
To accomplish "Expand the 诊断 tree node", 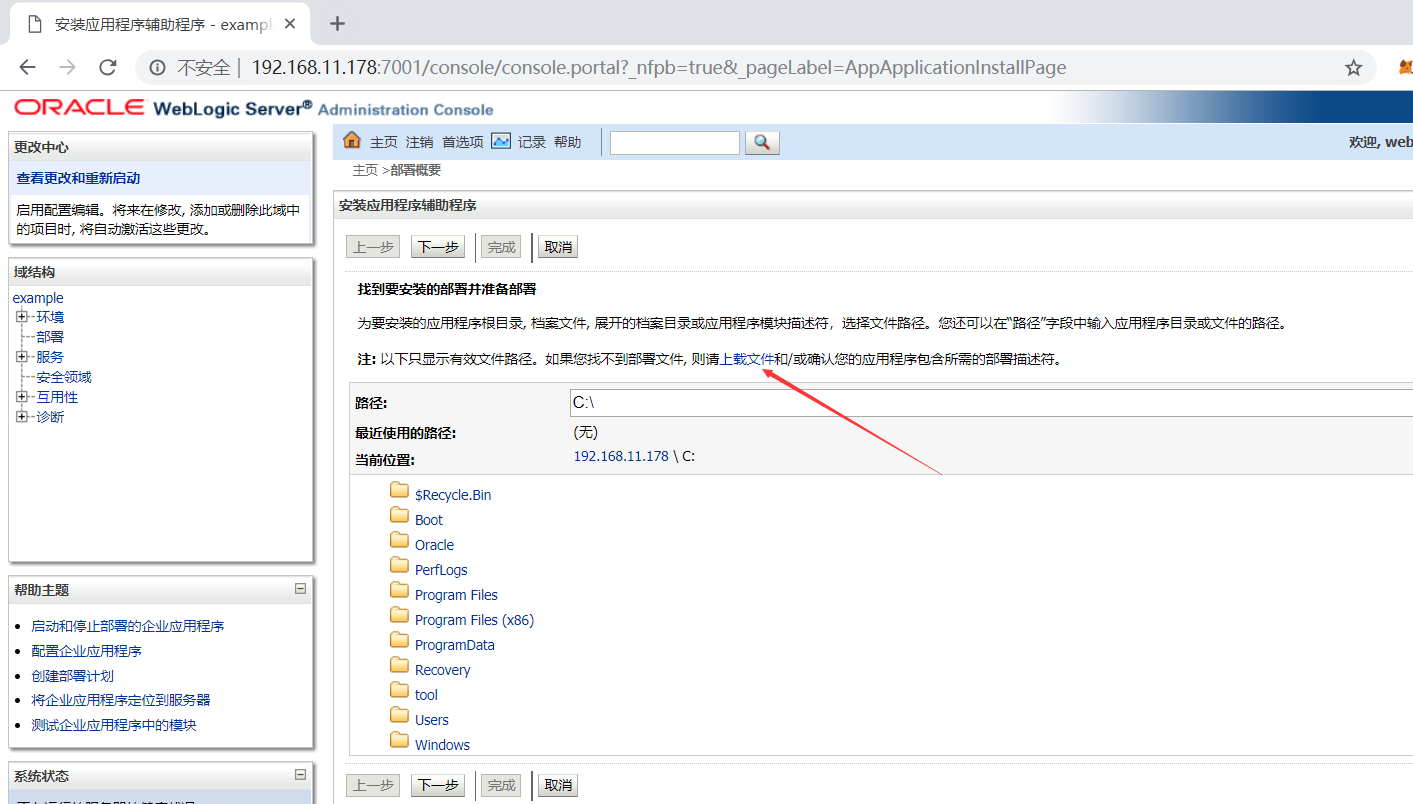I will pos(22,416).
